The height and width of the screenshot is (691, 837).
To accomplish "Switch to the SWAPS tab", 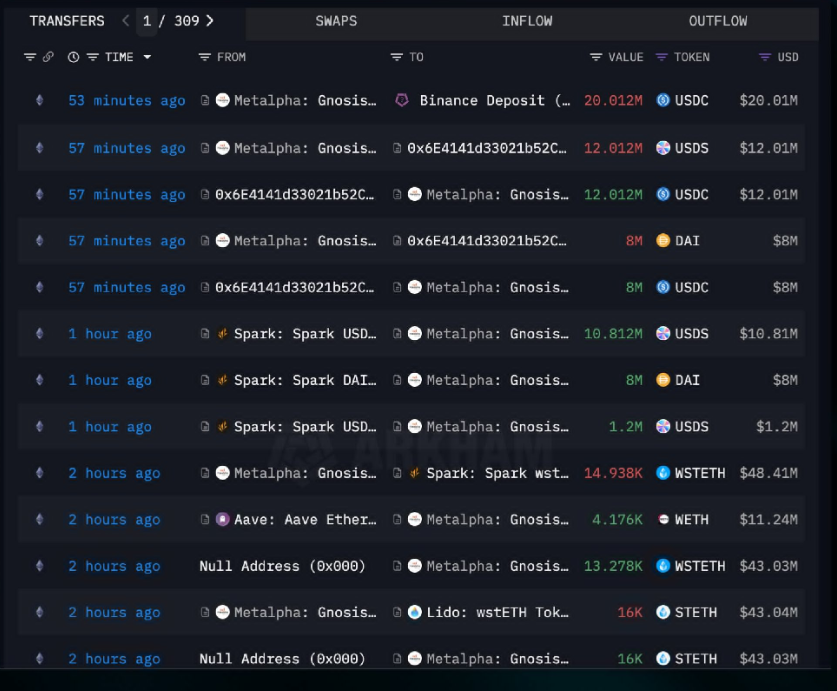I will click(336, 21).
